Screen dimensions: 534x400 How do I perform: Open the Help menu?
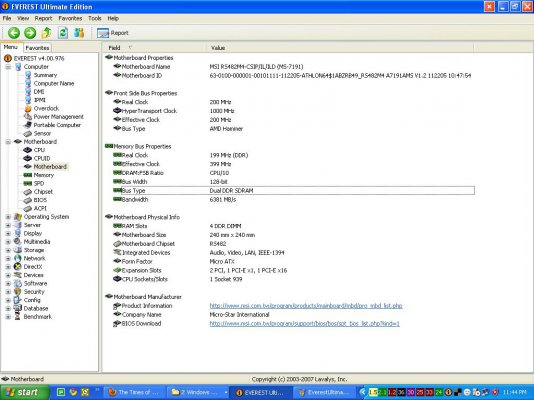tap(113, 18)
